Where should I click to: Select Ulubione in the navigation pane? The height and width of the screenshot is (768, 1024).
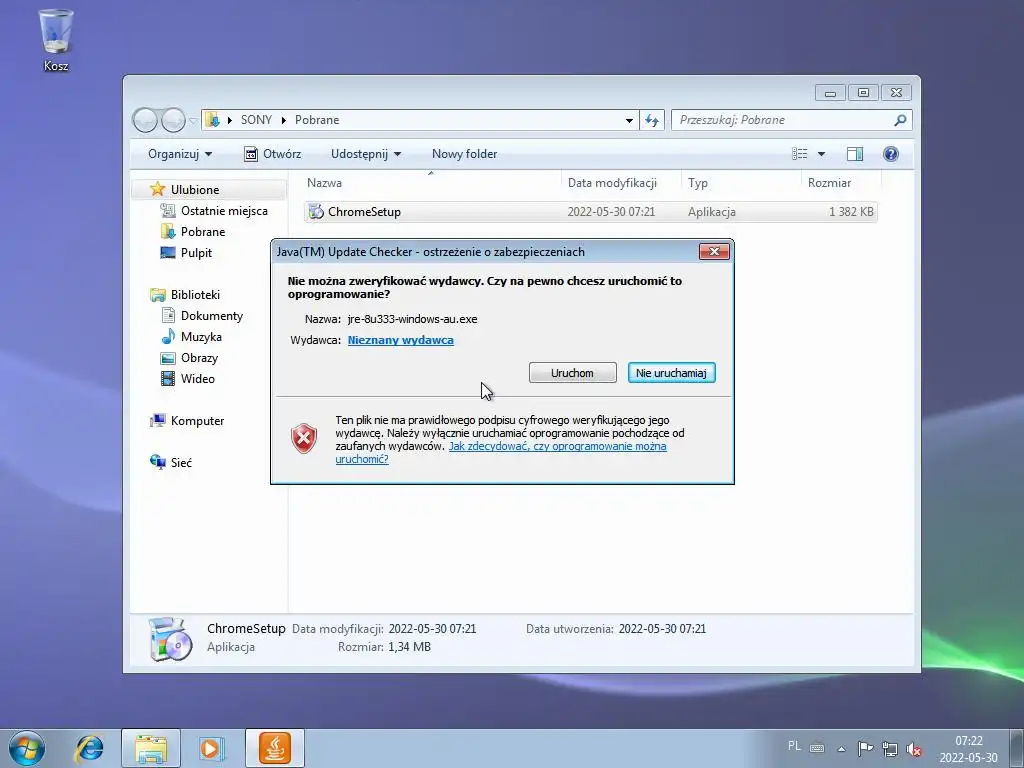point(195,189)
